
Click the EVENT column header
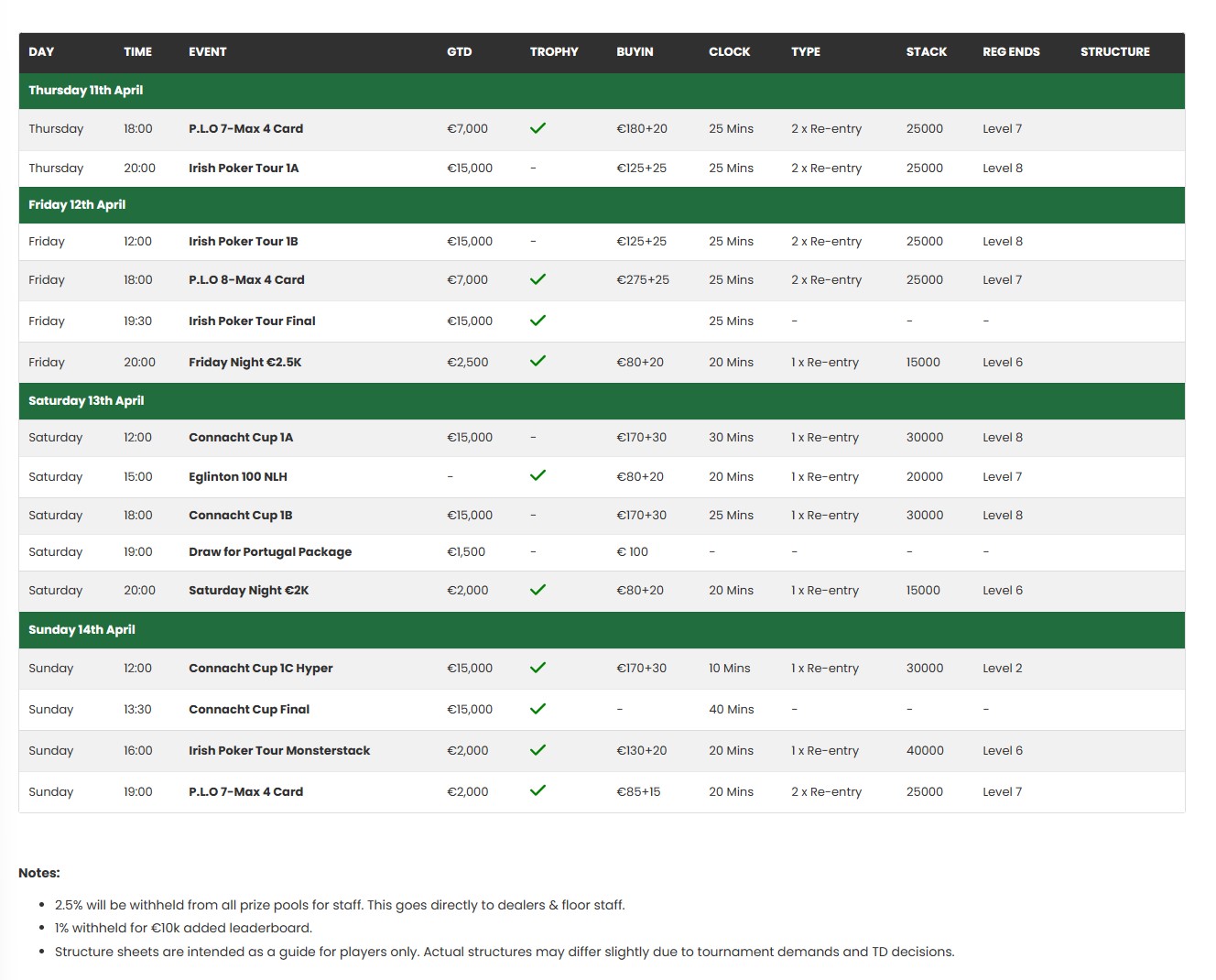pyautogui.click(x=207, y=52)
